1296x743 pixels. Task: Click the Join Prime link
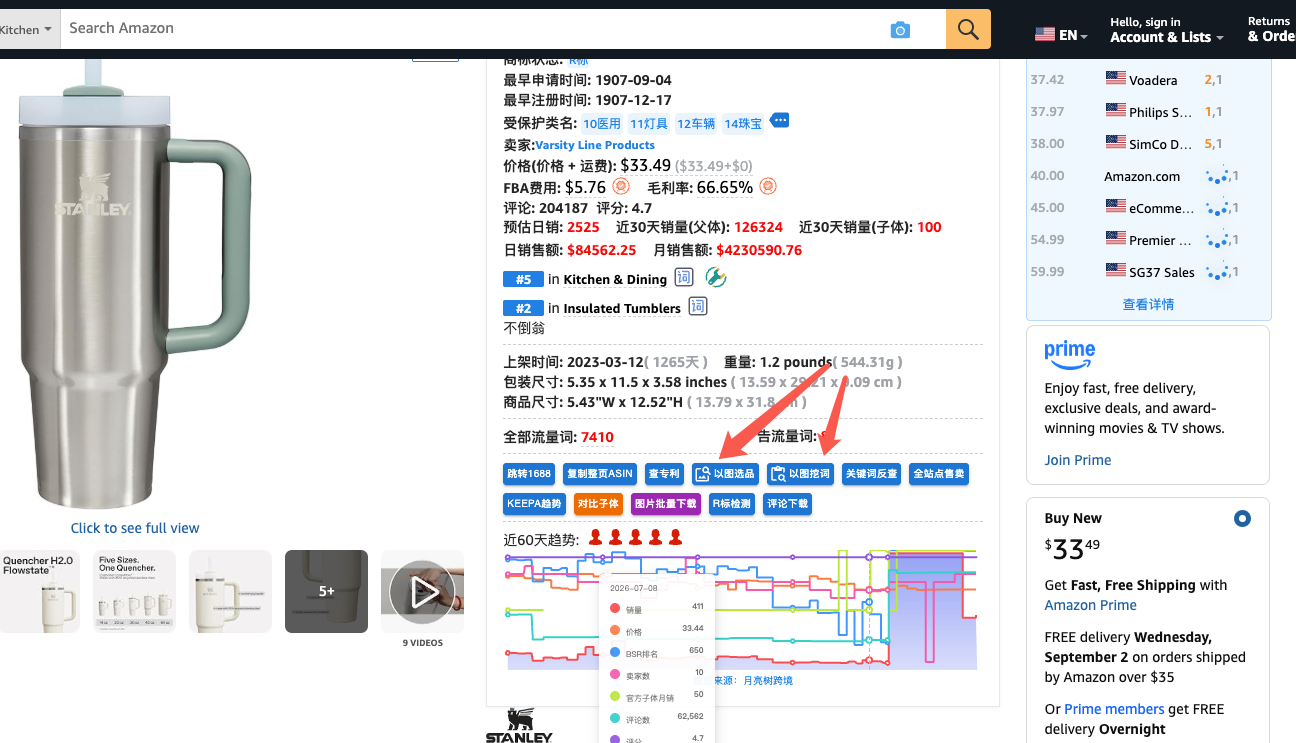pyautogui.click(x=1078, y=460)
